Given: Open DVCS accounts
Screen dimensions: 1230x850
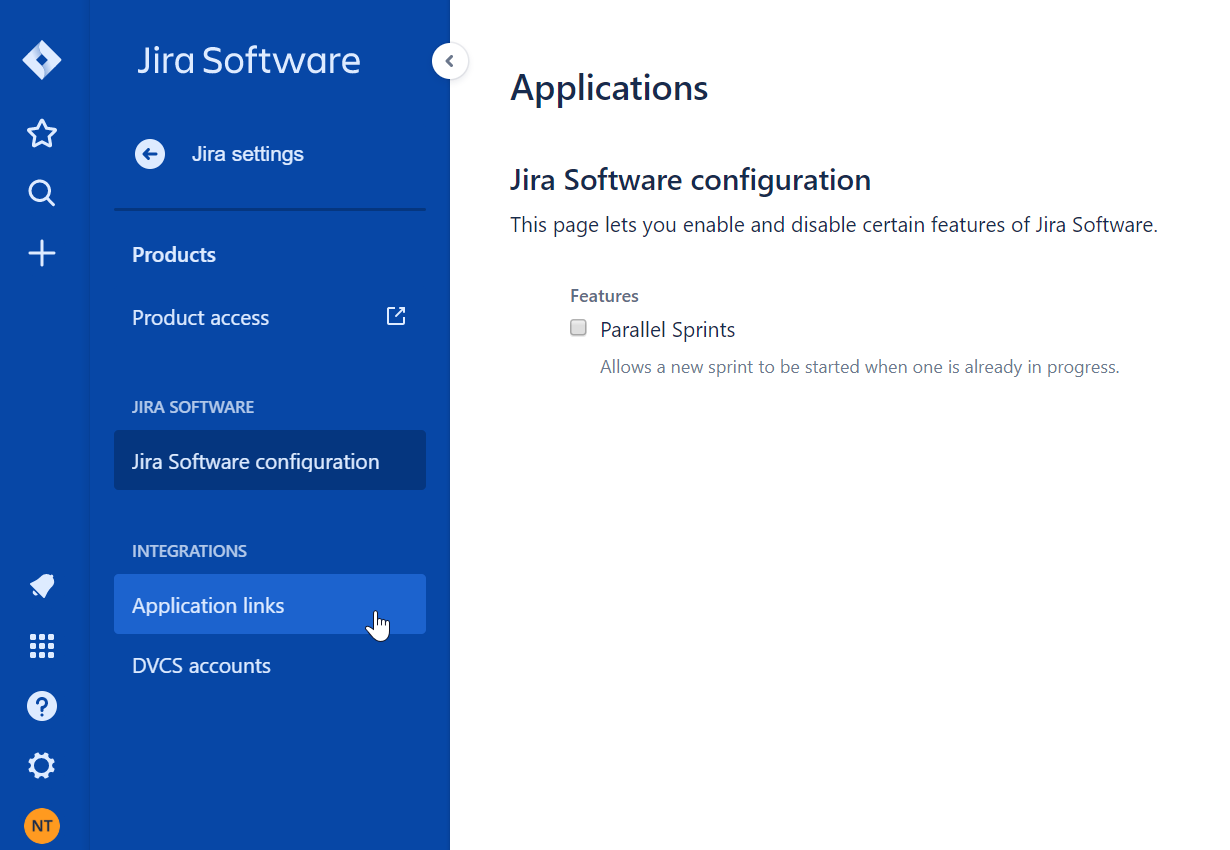Looking at the screenshot, I should tap(270, 666).
